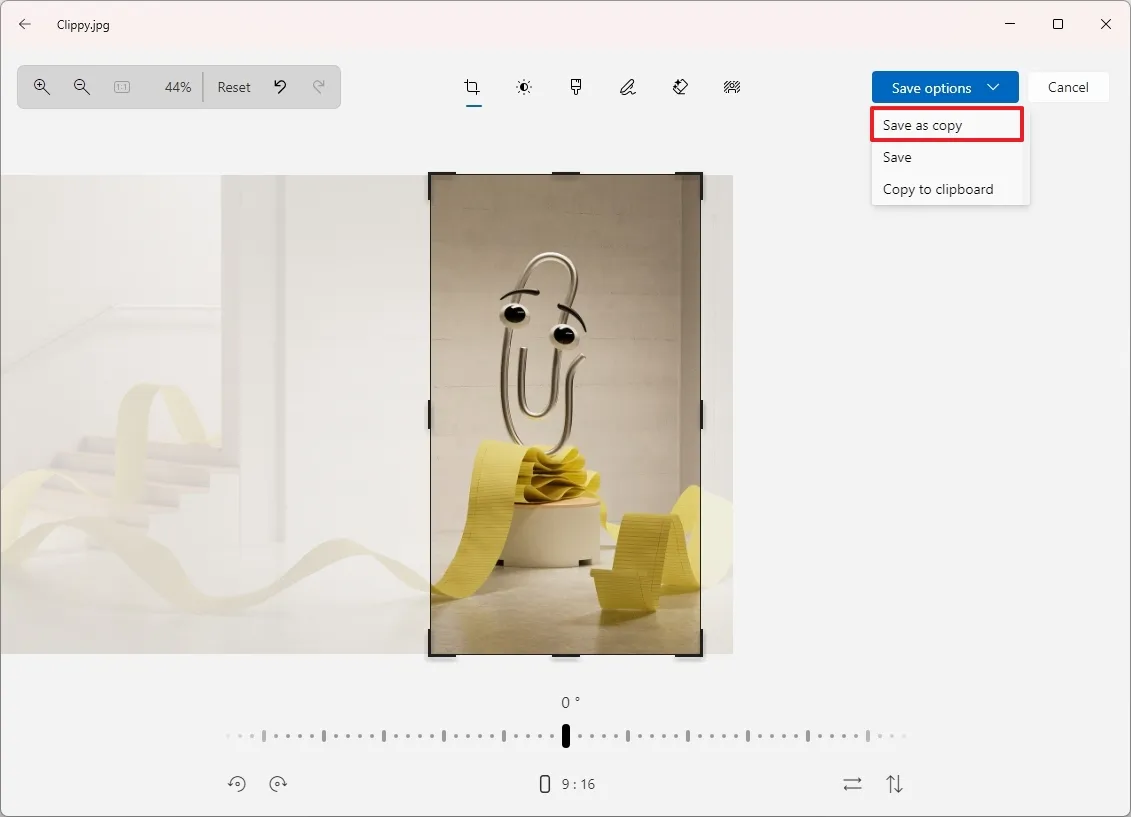Open the Background editing tool
Viewport: 1131px width, 817px height.
tap(731, 87)
